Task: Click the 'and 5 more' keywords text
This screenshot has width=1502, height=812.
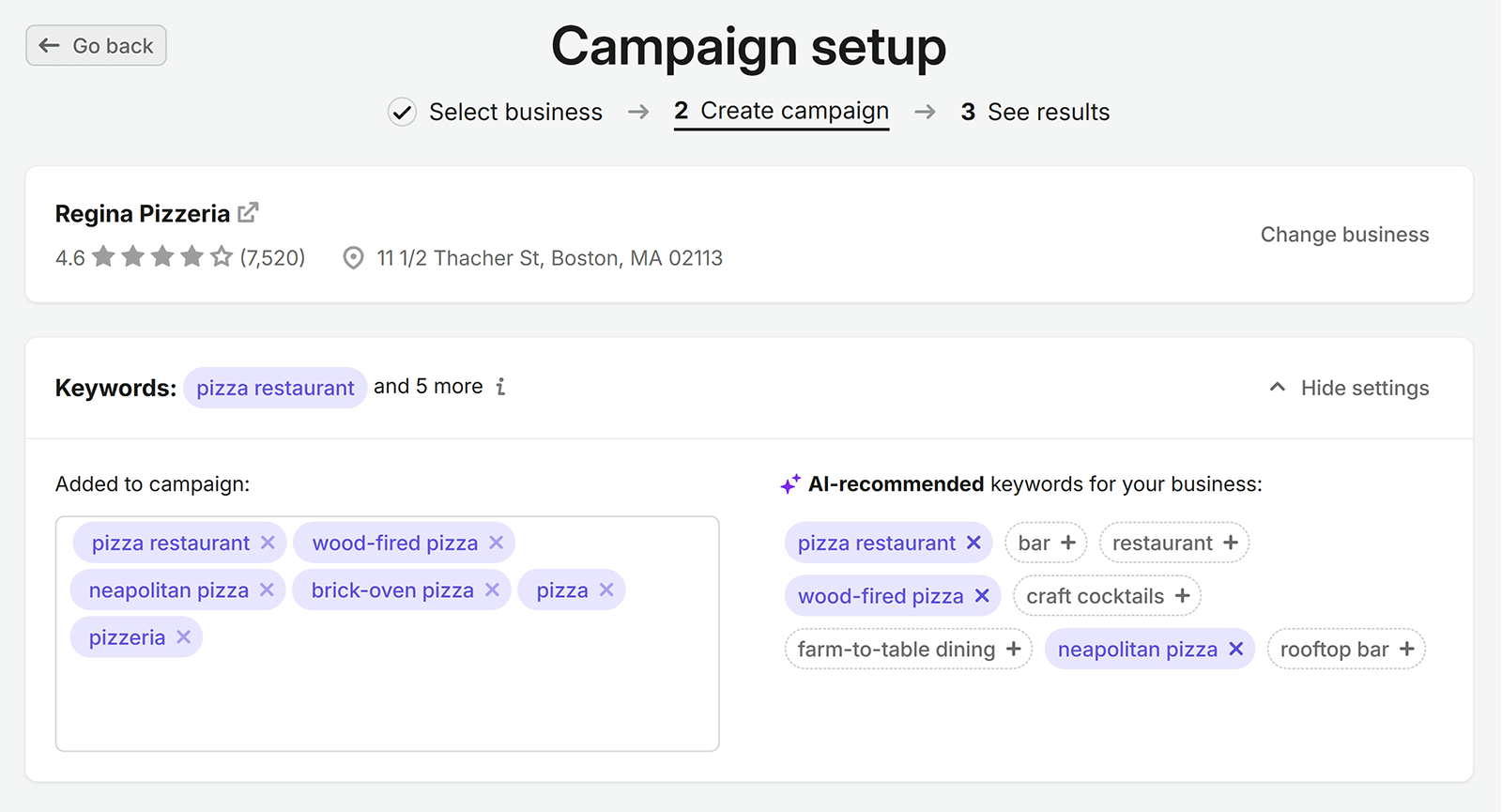Action: (428, 387)
